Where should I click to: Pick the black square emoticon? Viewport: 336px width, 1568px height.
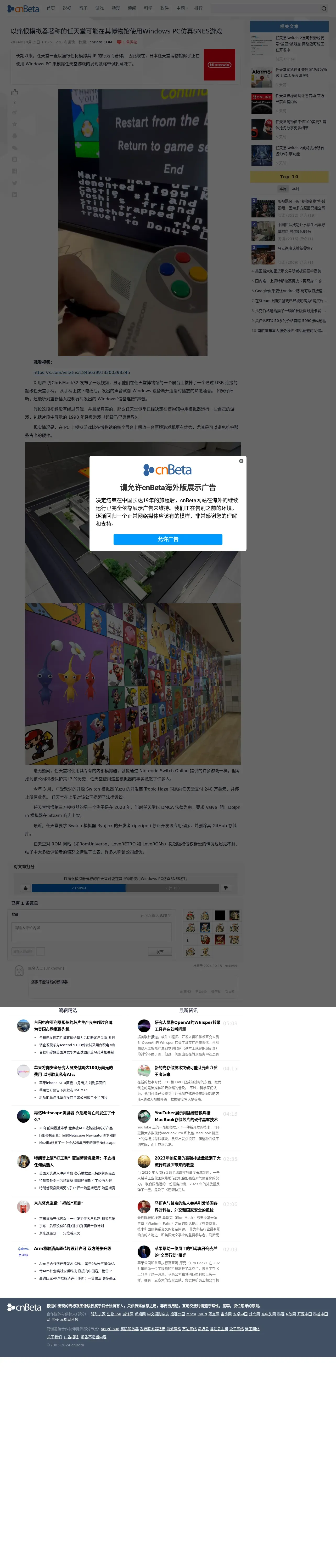(x=220, y=915)
